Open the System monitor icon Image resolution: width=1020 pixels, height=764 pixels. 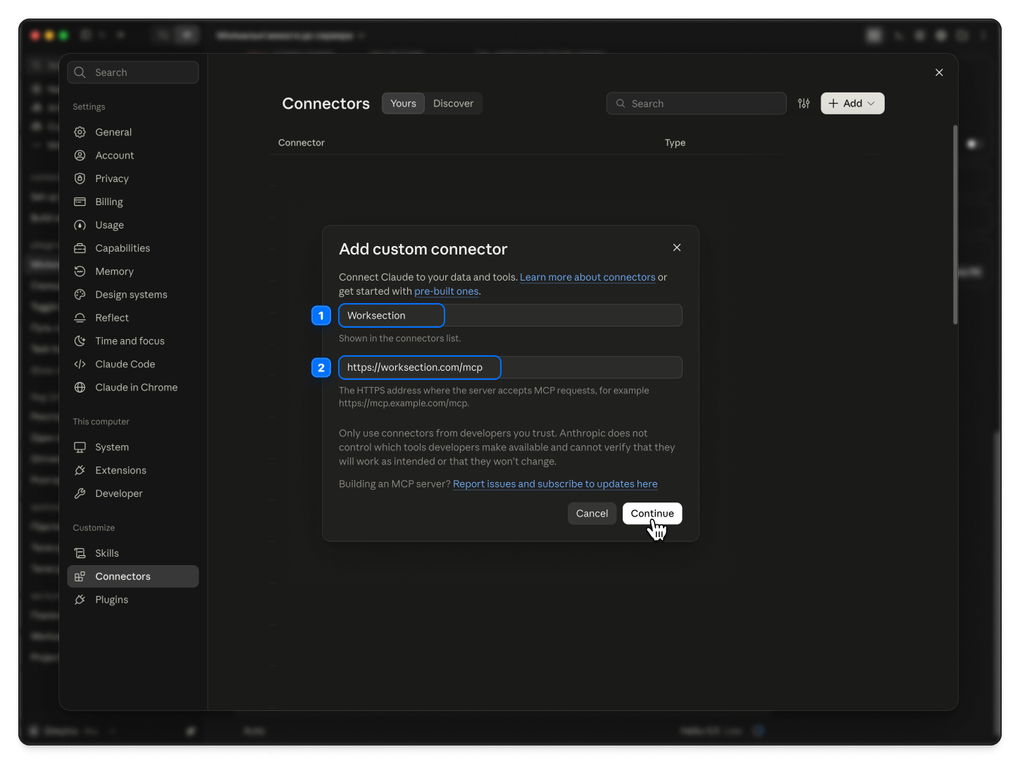pyautogui.click(x=80, y=447)
